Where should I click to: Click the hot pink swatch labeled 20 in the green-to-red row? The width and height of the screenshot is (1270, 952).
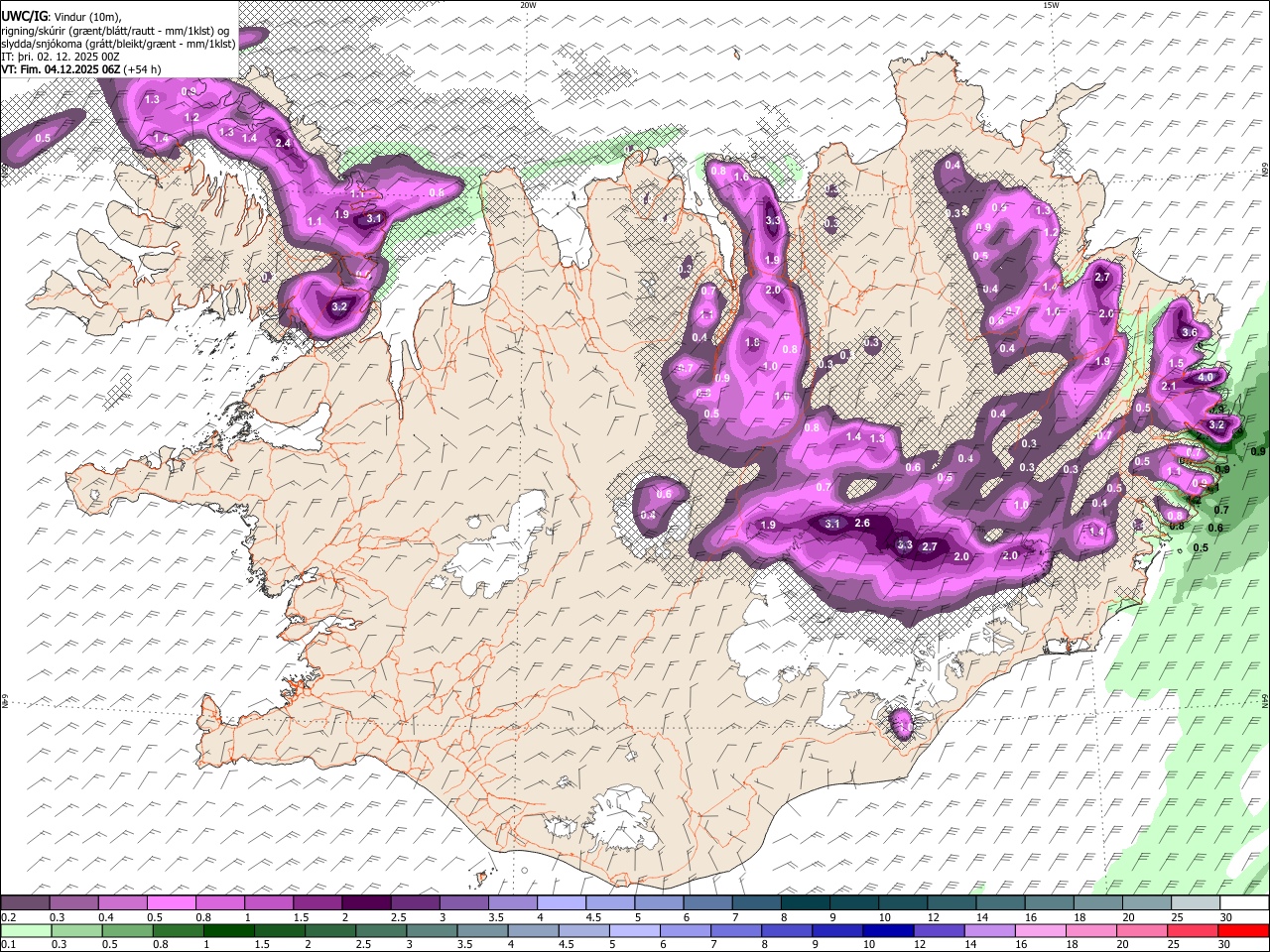[1142, 930]
